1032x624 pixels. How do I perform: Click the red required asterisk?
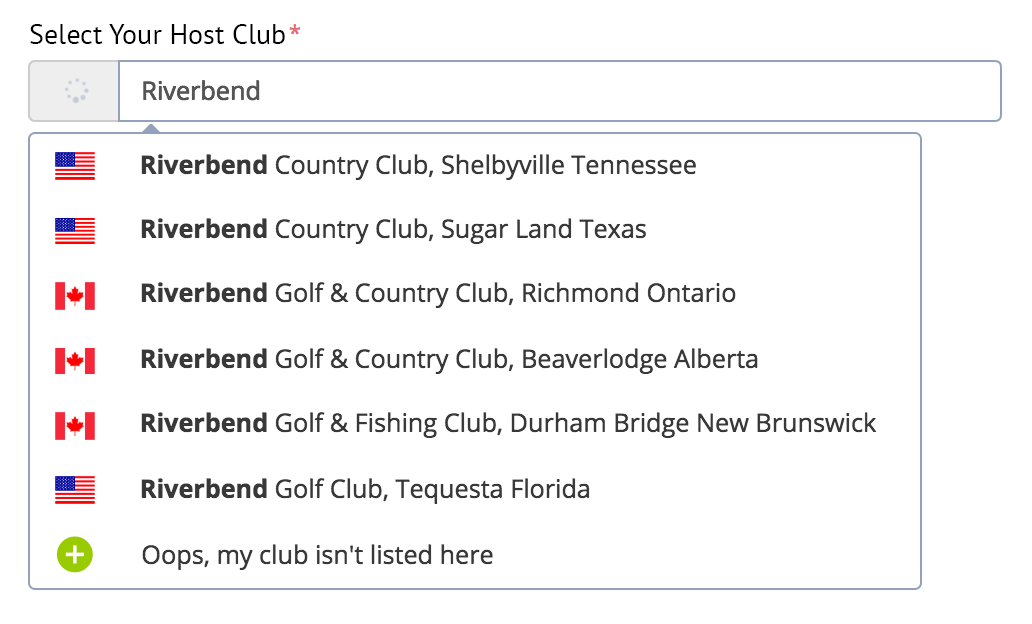tap(295, 30)
